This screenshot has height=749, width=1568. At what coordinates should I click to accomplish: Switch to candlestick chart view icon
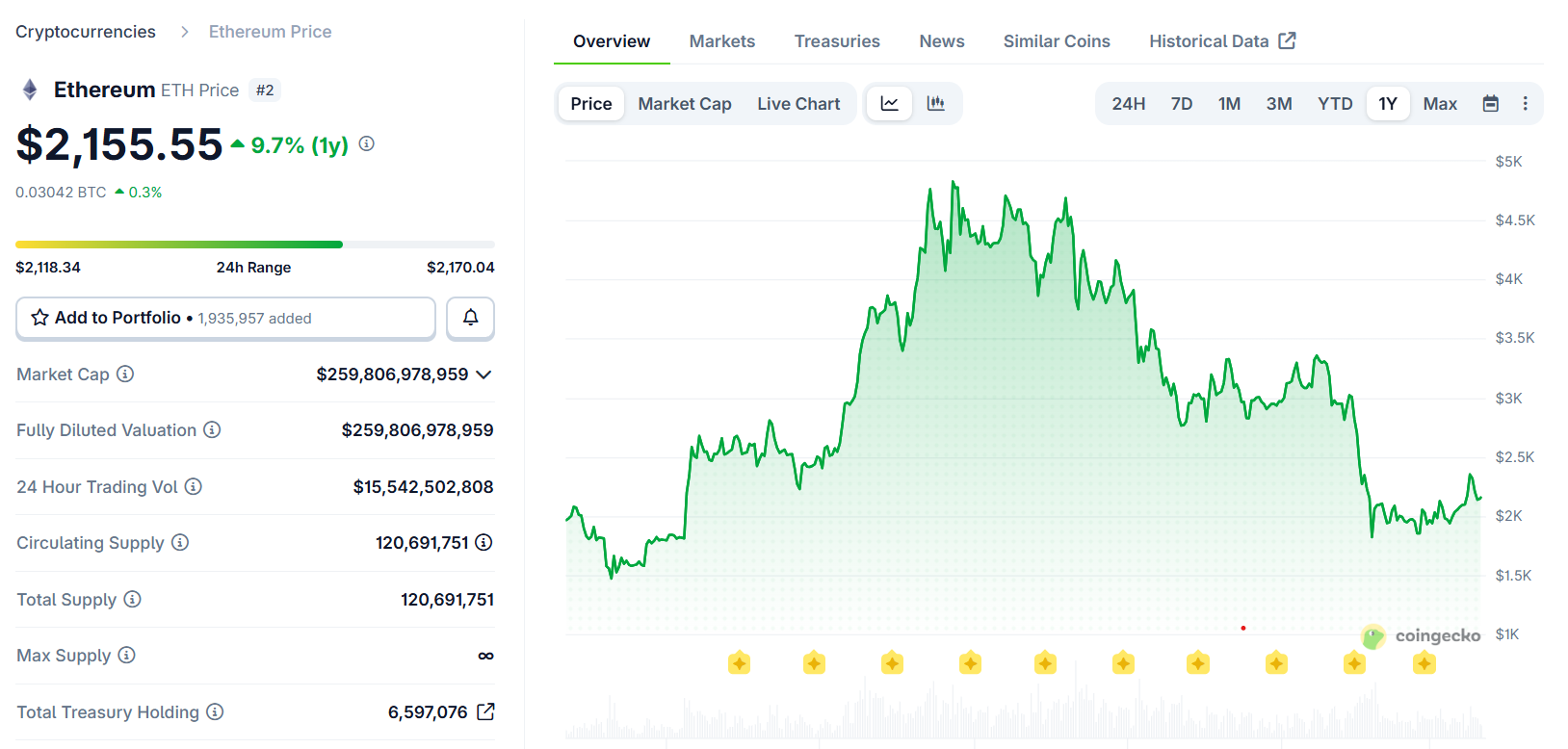point(935,104)
